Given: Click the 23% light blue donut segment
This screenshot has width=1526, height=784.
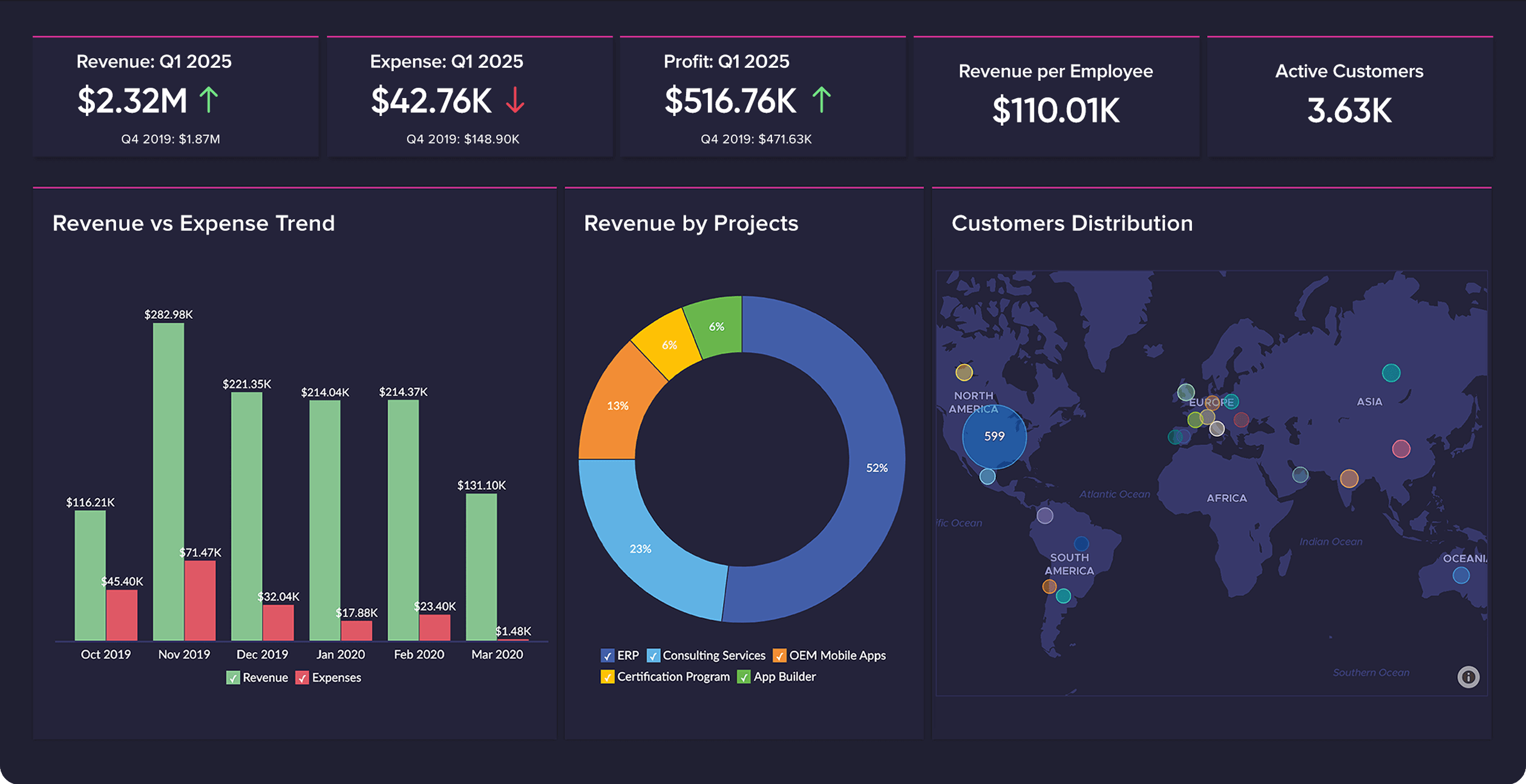Looking at the screenshot, I should [640, 548].
